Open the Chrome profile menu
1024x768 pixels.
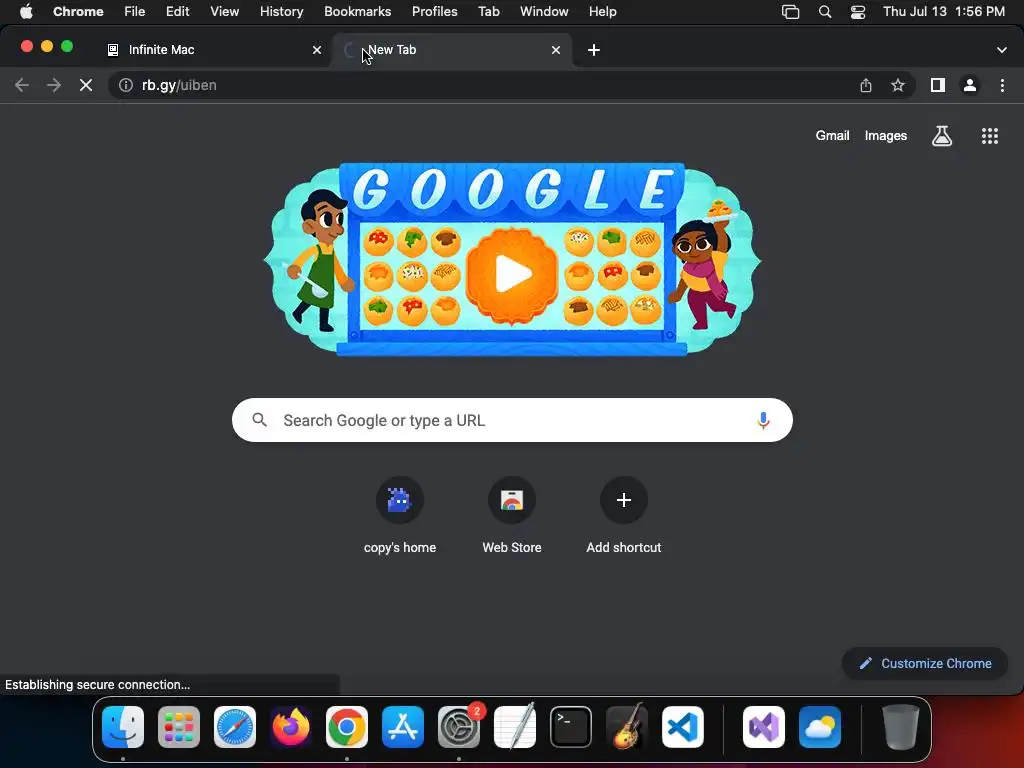pyautogui.click(x=970, y=86)
